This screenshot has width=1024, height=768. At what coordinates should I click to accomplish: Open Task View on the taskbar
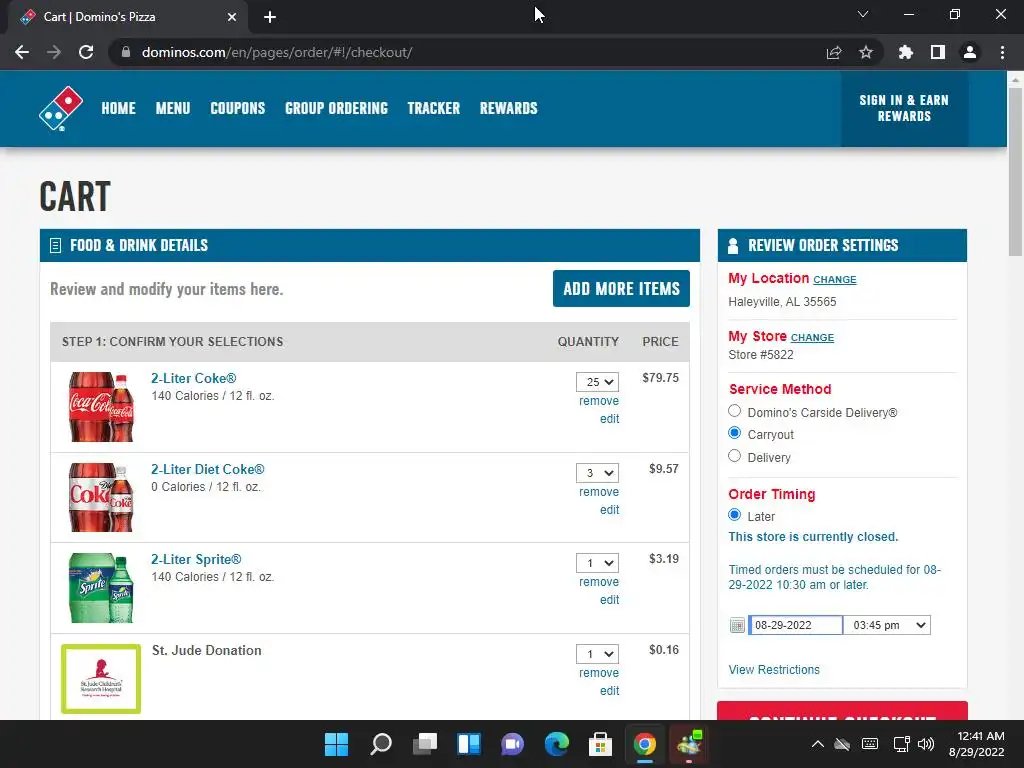click(x=425, y=744)
